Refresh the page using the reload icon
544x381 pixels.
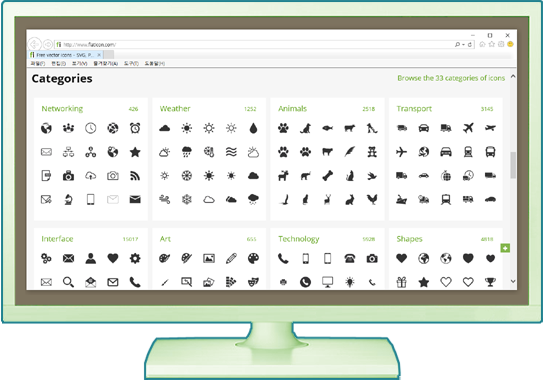(x=470, y=45)
